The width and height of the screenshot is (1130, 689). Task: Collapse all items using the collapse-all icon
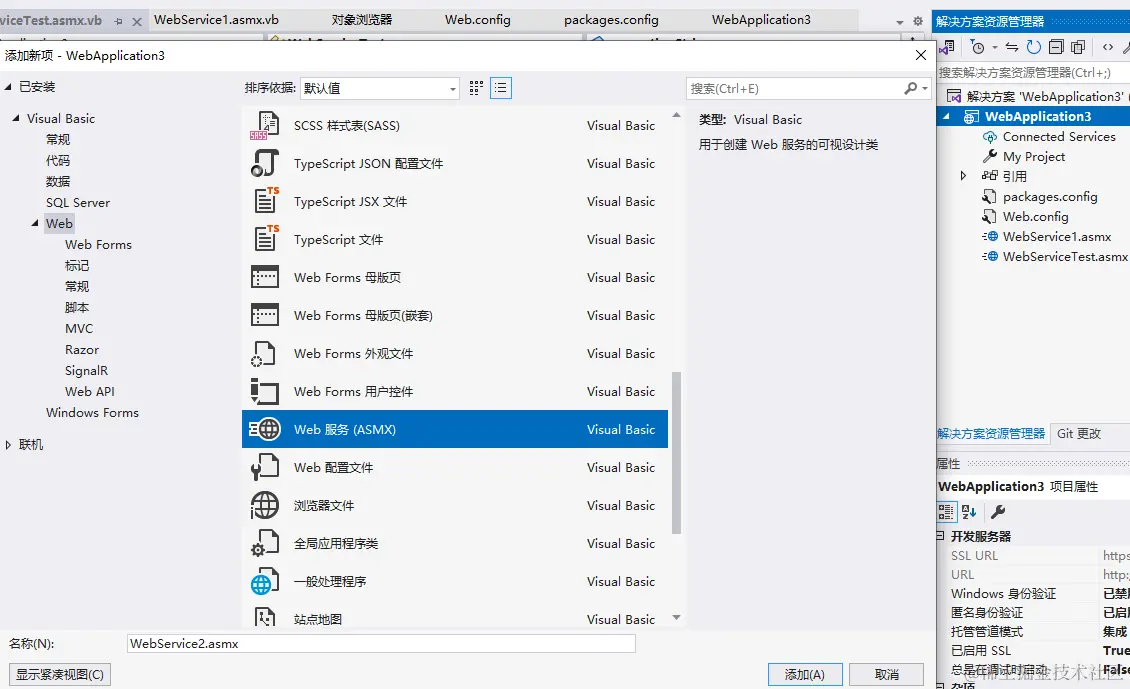1057,47
